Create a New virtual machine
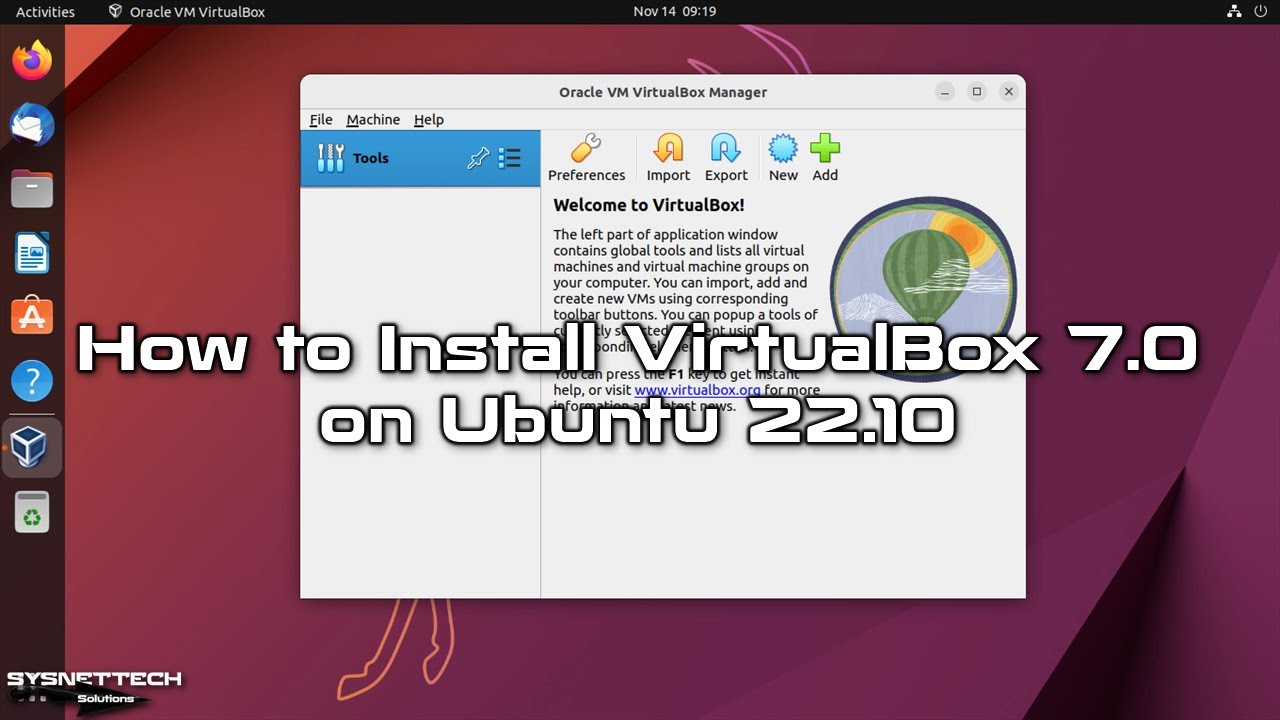 [783, 159]
